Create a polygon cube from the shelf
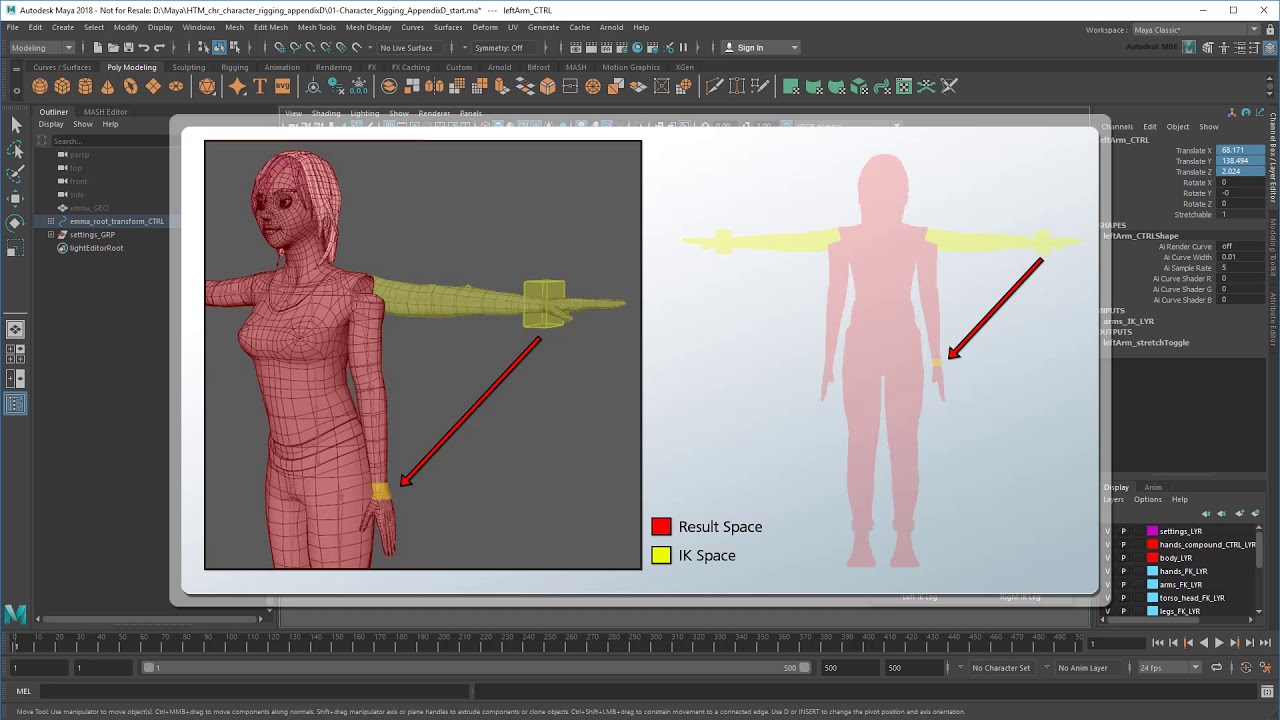1280x720 pixels. pyautogui.click(x=62, y=87)
